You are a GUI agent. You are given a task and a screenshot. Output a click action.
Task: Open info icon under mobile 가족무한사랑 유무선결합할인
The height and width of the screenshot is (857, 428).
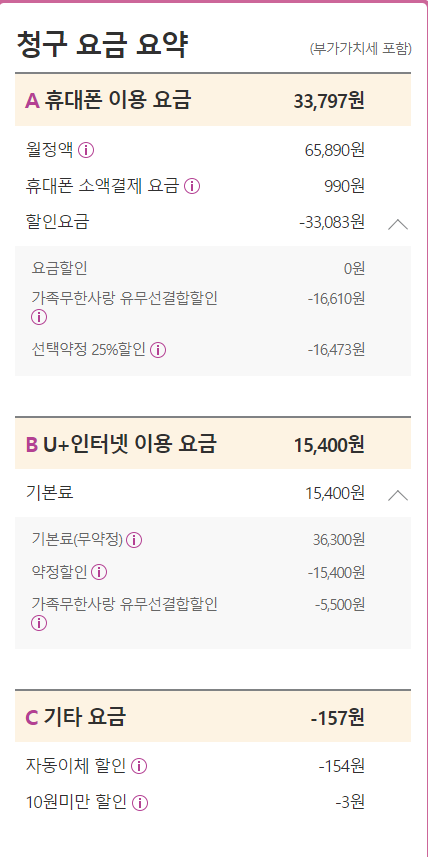39,317
